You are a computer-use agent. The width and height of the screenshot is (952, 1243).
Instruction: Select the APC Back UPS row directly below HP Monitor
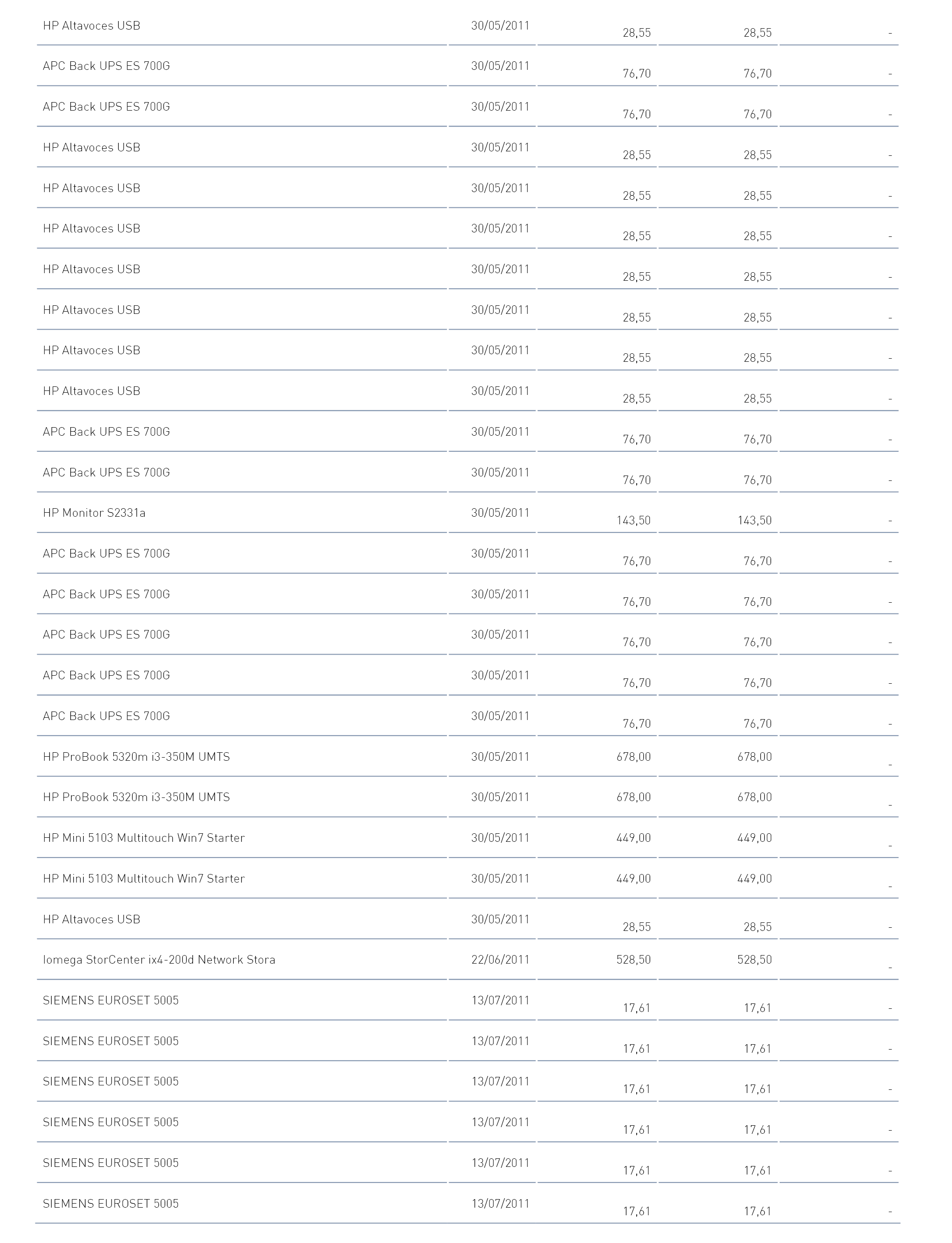(467, 553)
